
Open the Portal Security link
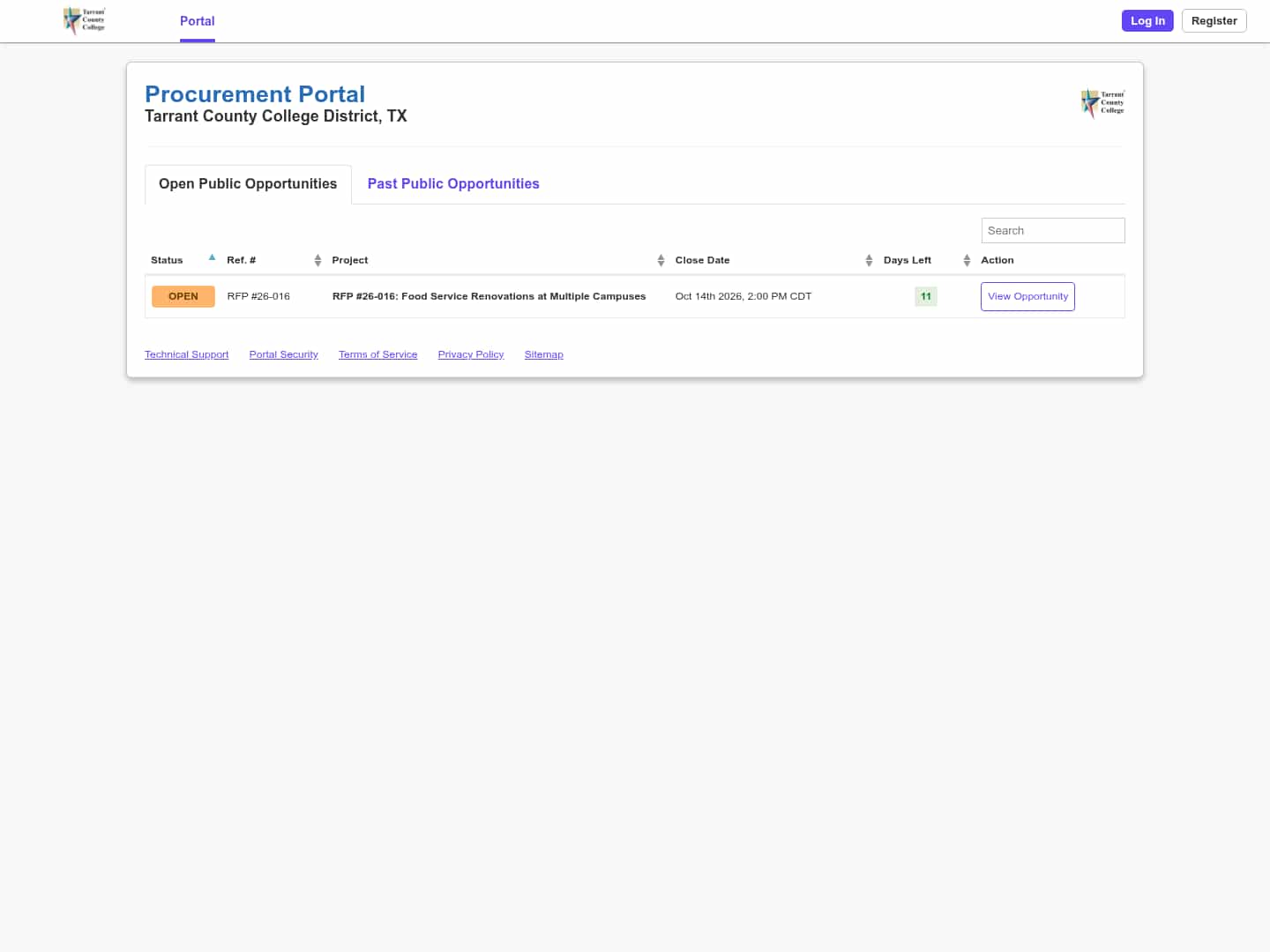coord(283,354)
